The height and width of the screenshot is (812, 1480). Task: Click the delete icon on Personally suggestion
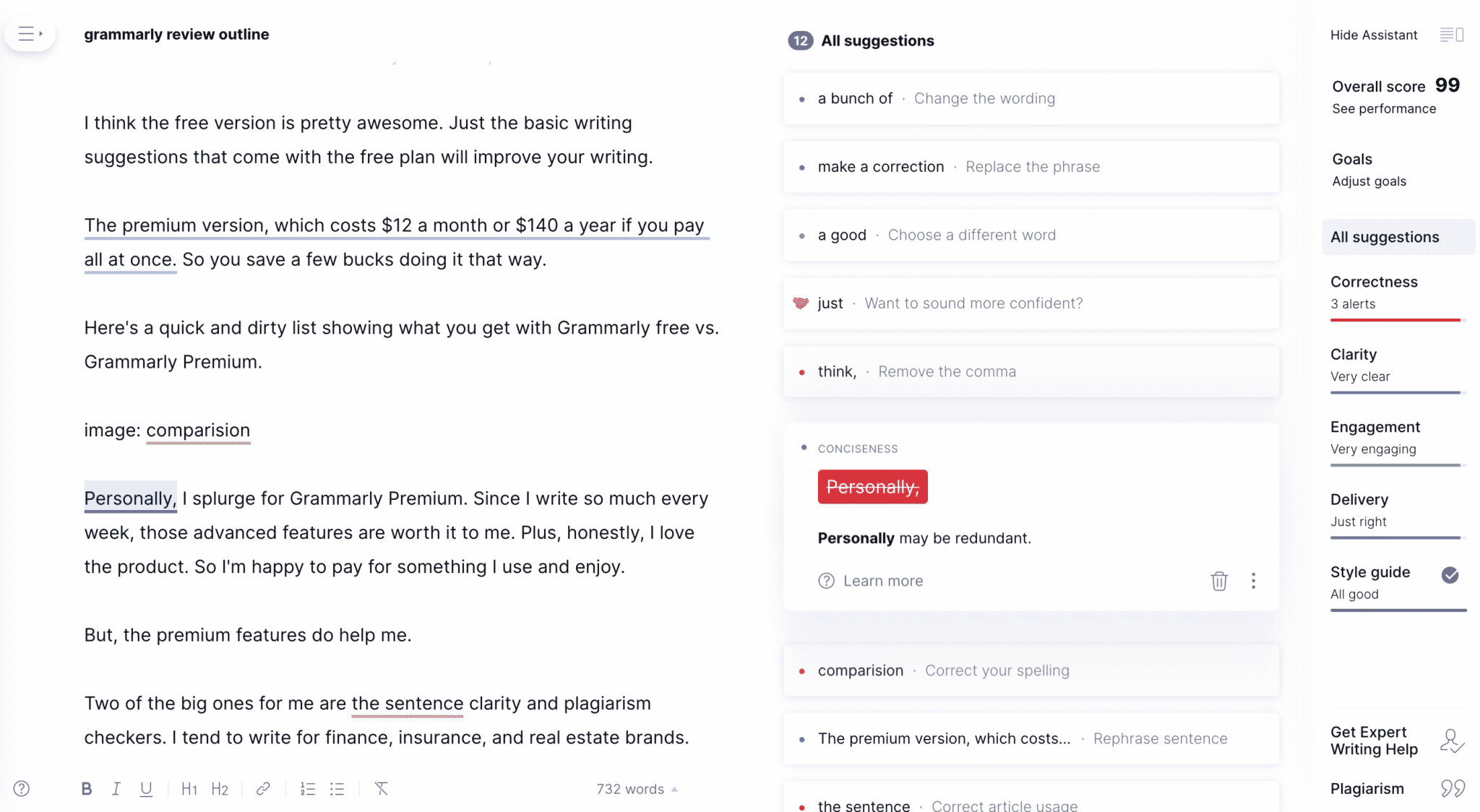tap(1220, 581)
